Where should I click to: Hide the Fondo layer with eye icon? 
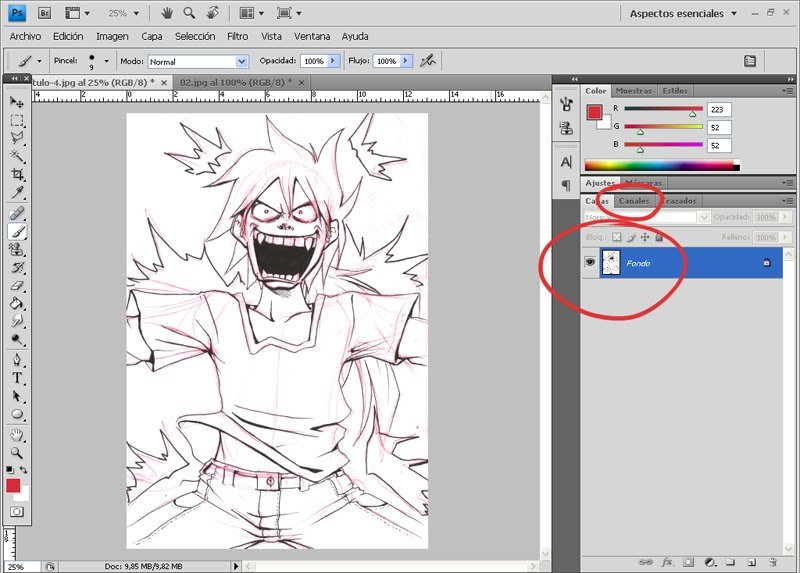590,262
